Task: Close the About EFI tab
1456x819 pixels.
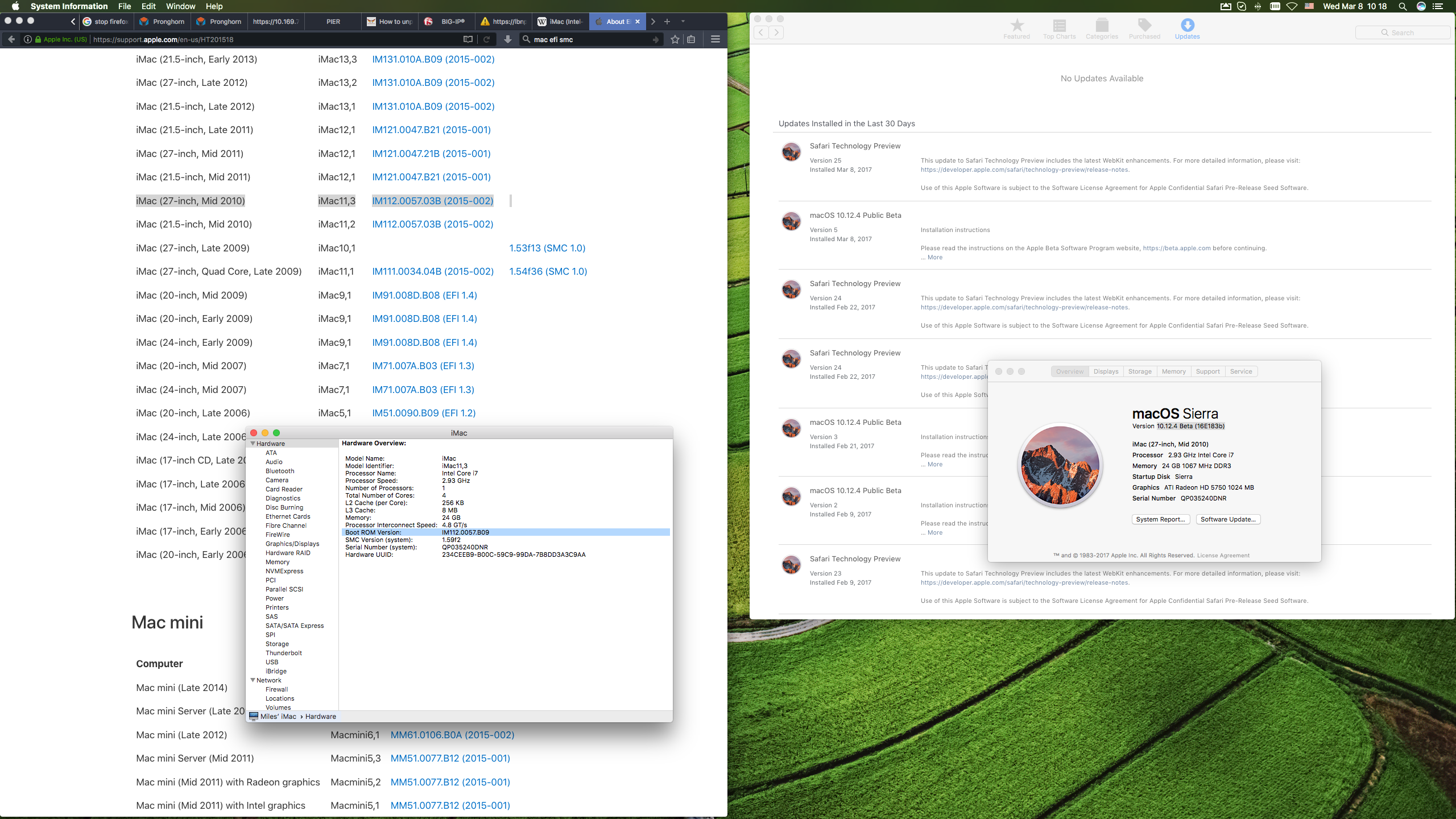Action: (x=638, y=22)
